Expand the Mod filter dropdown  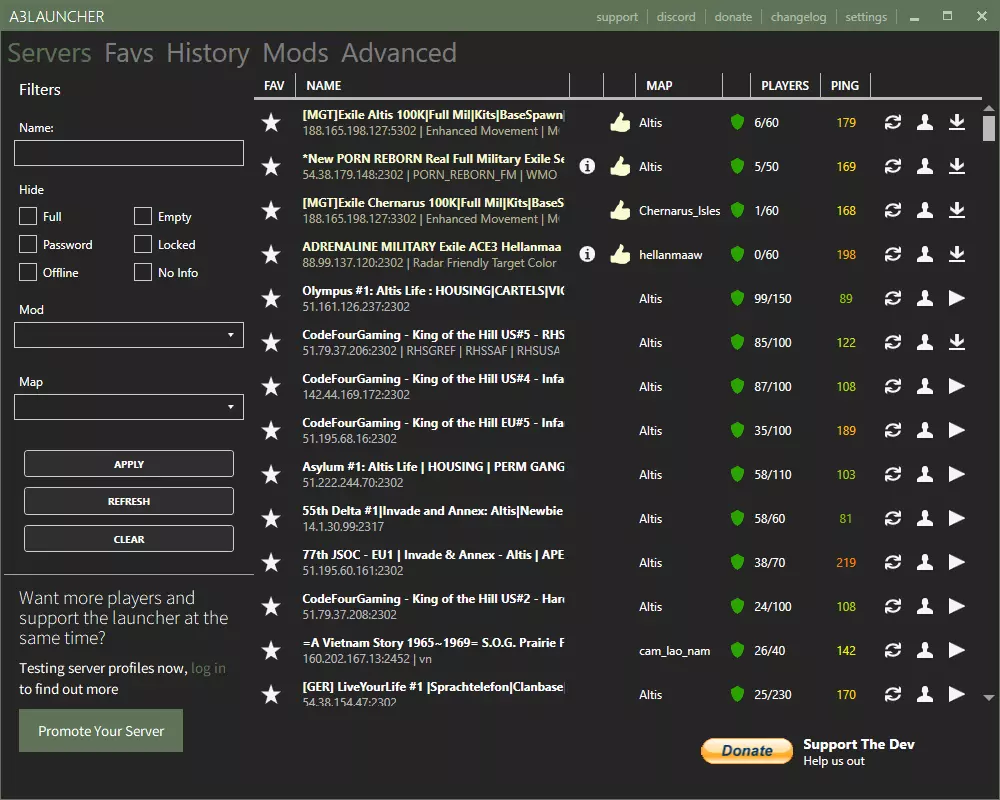pos(129,335)
